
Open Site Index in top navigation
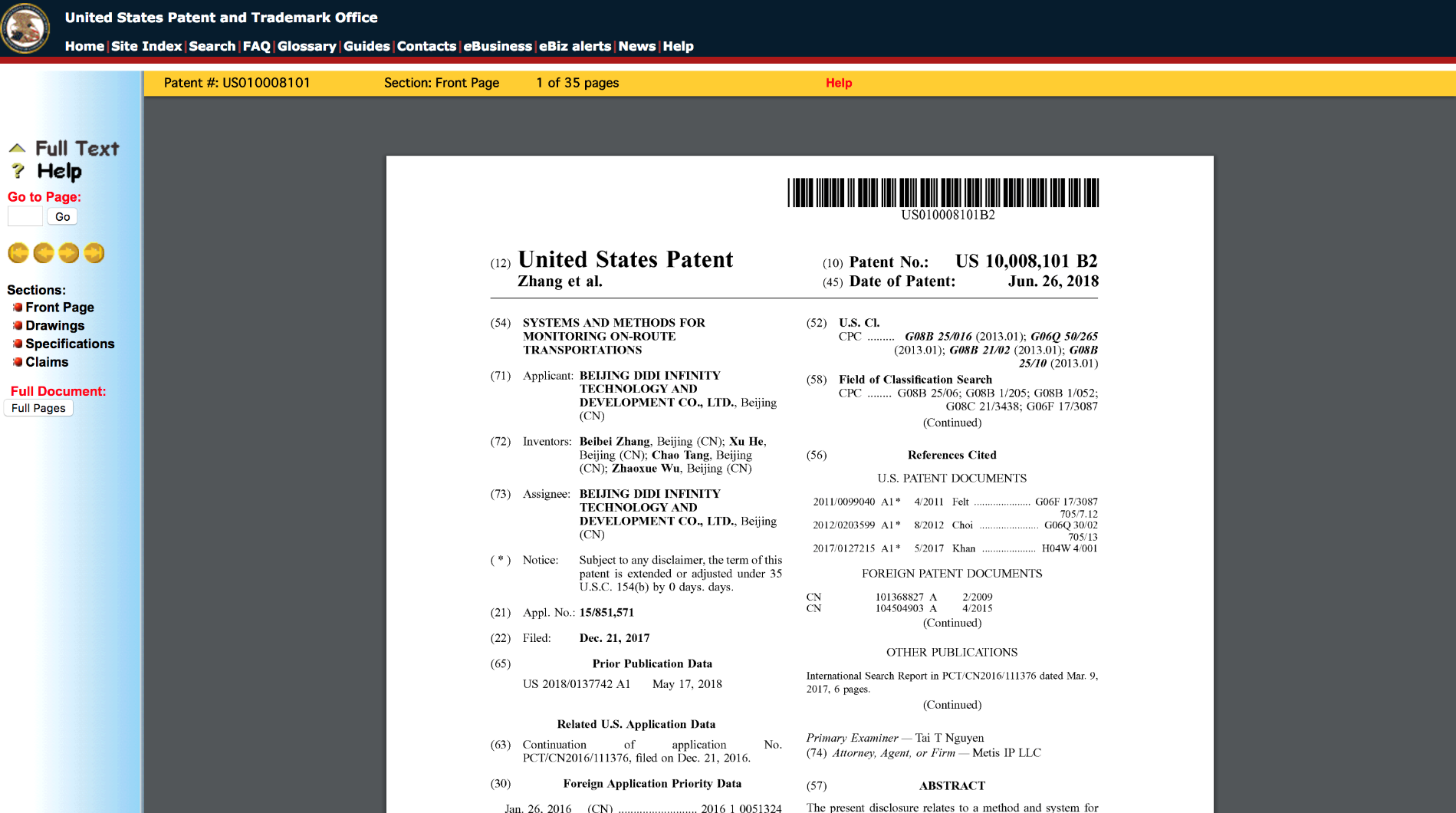146,46
